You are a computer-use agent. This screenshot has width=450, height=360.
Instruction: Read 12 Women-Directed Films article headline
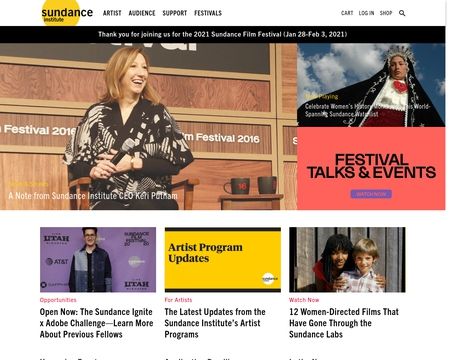click(344, 323)
